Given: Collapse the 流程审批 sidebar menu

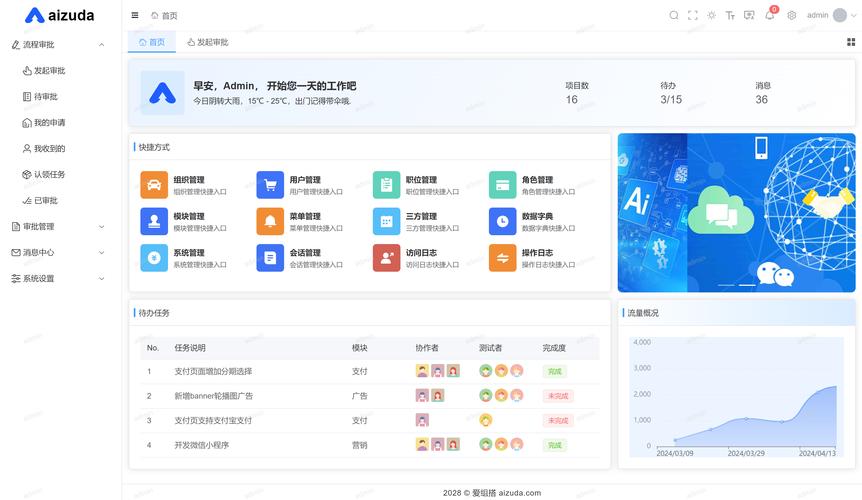Looking at the screenshot, I should click(58, 45).
